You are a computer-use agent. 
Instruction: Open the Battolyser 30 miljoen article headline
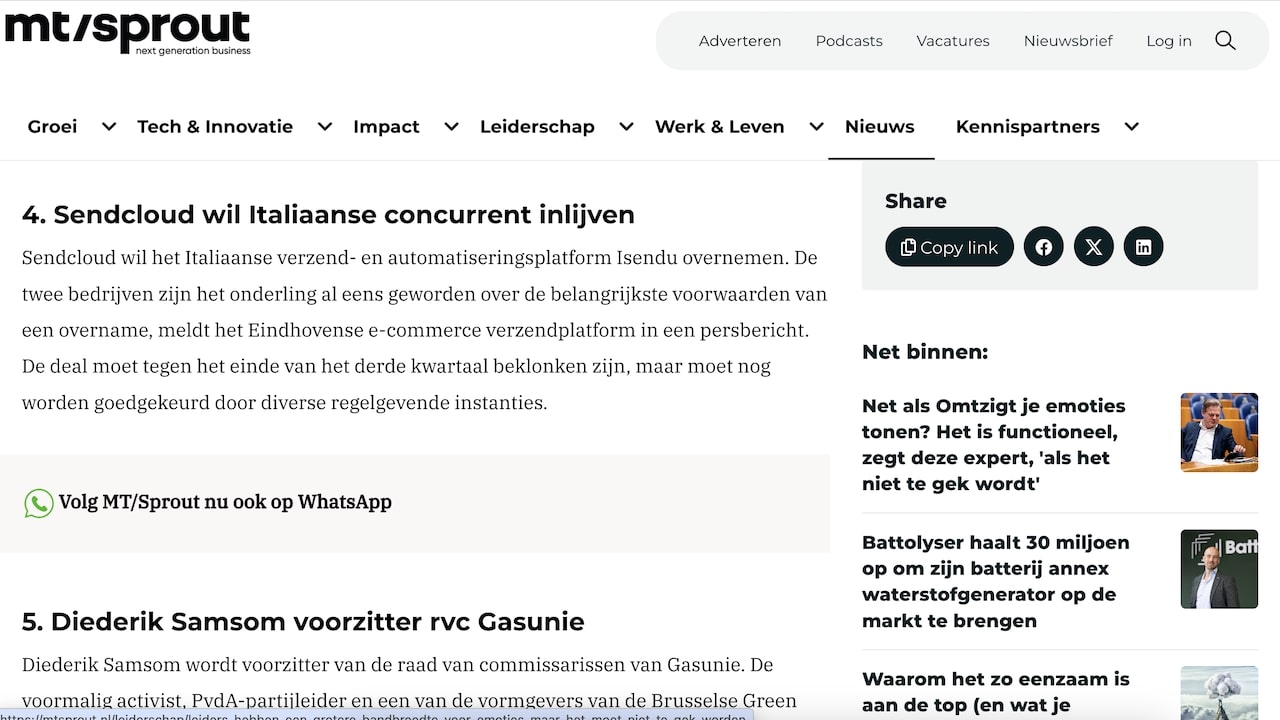pyautogui.click(x=996, y=582)
